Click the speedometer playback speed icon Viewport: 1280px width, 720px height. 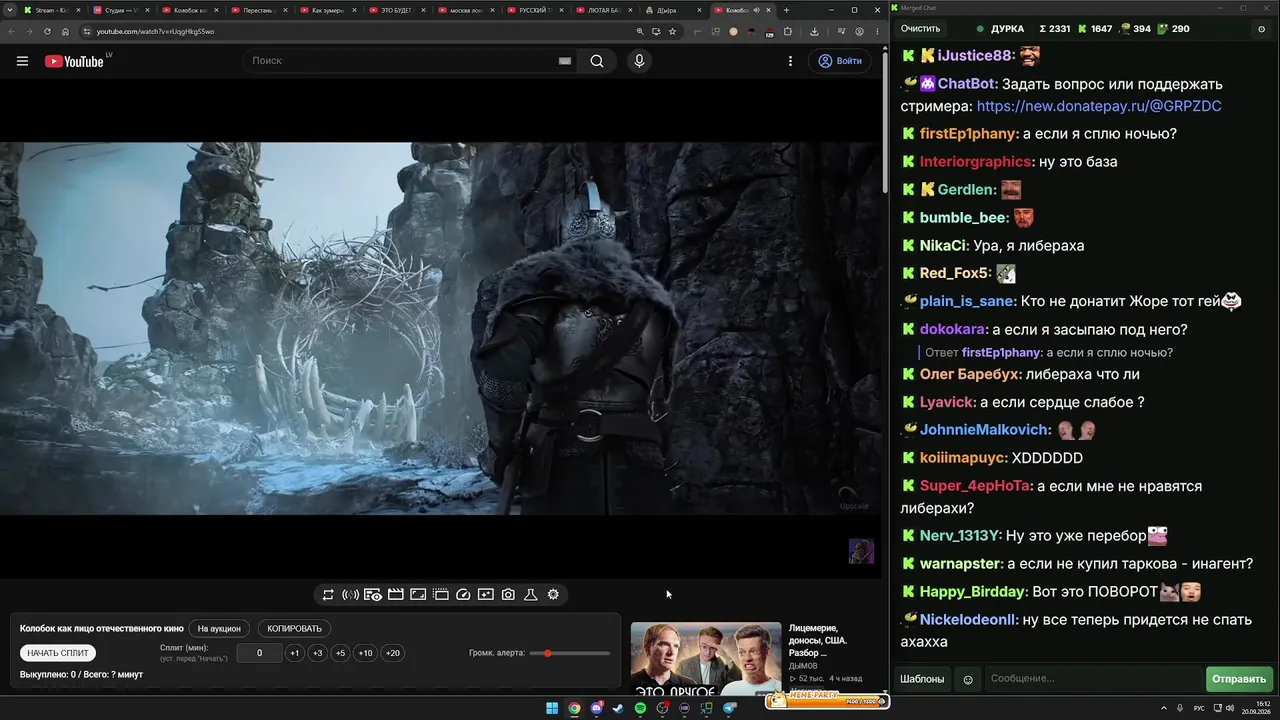click(463, 594)
